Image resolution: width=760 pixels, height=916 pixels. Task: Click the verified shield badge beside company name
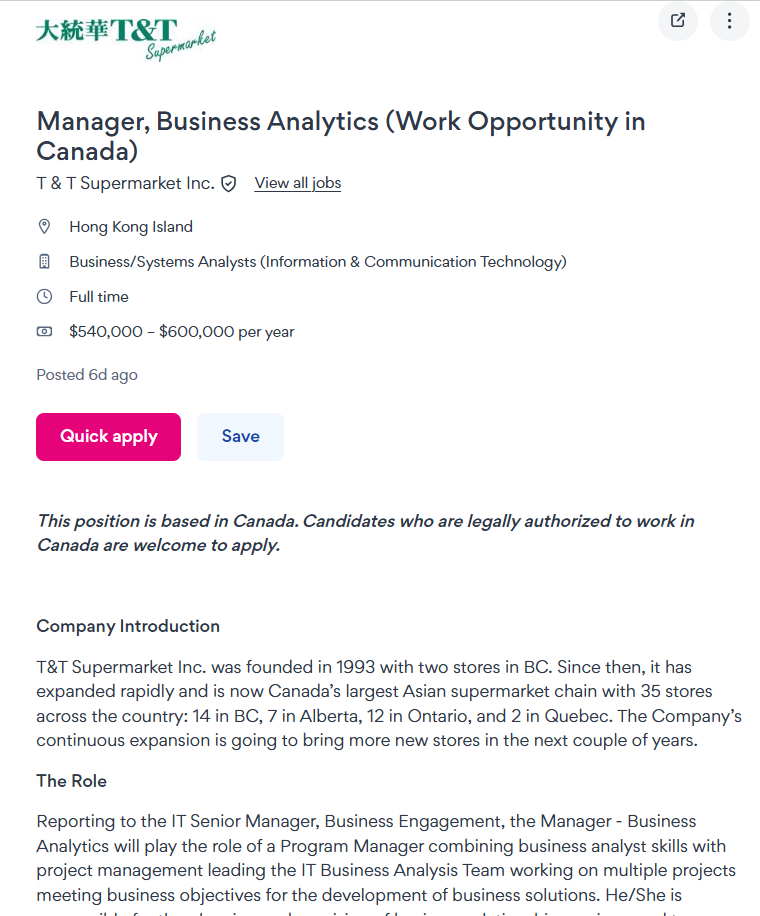[229, 183]
